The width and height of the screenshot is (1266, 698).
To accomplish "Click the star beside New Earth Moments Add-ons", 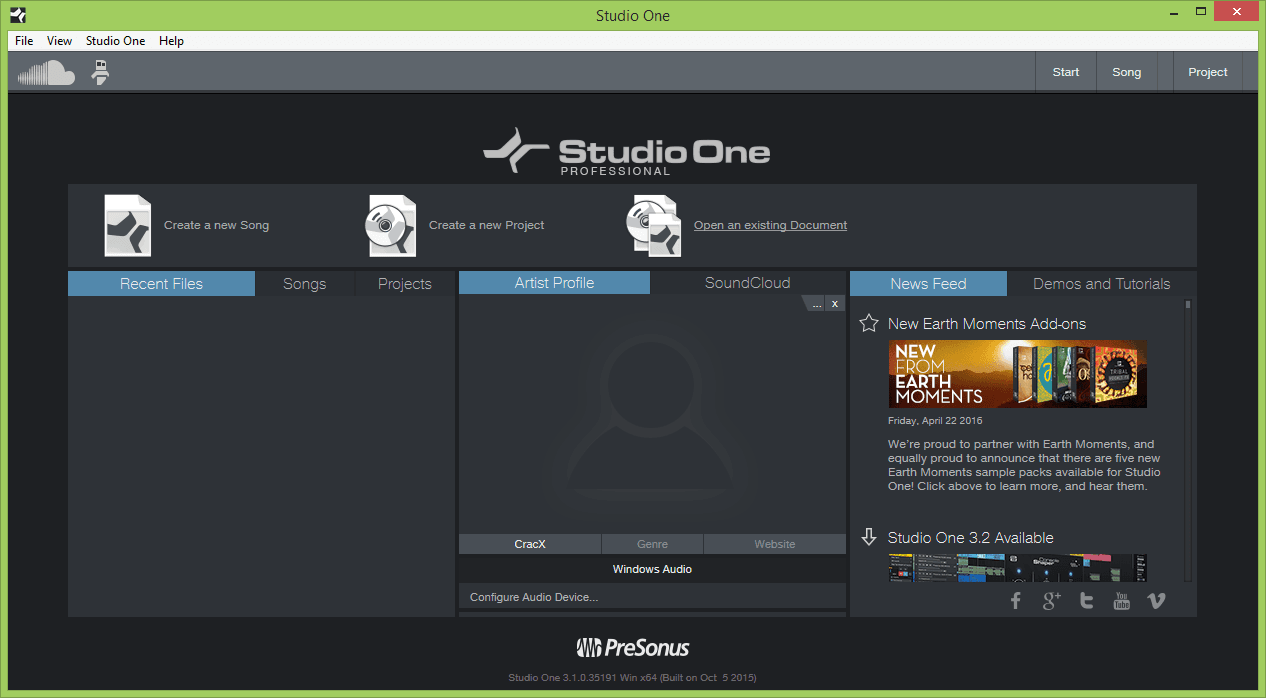I will 867,322.
